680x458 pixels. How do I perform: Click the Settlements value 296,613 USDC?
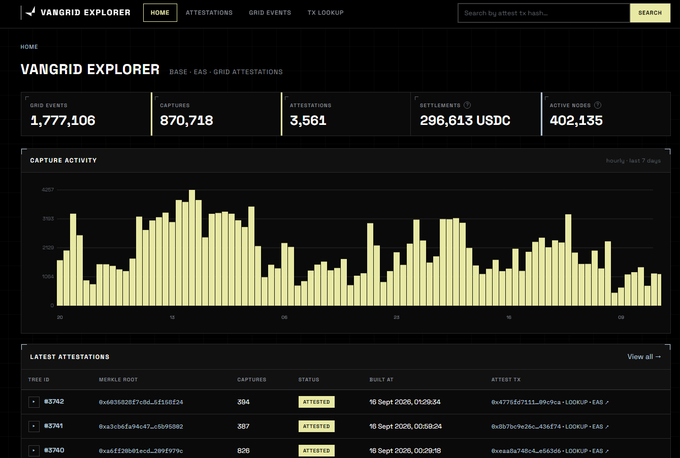[465, 120]
